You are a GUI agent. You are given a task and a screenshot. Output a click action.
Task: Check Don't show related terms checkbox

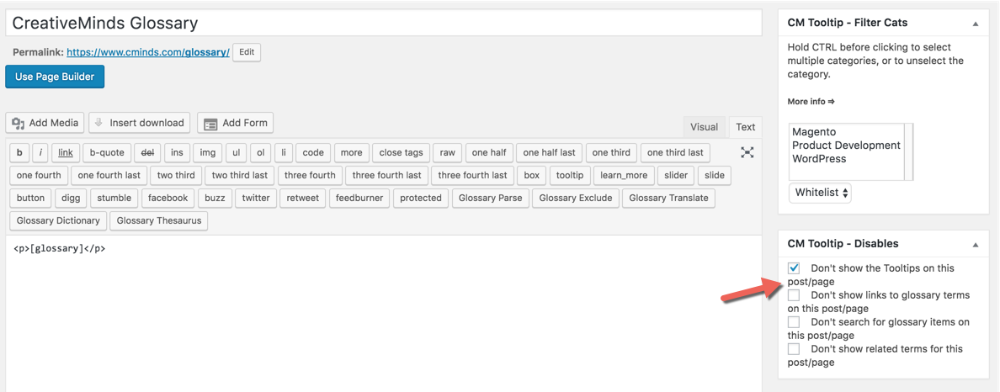tap(794, 349)
